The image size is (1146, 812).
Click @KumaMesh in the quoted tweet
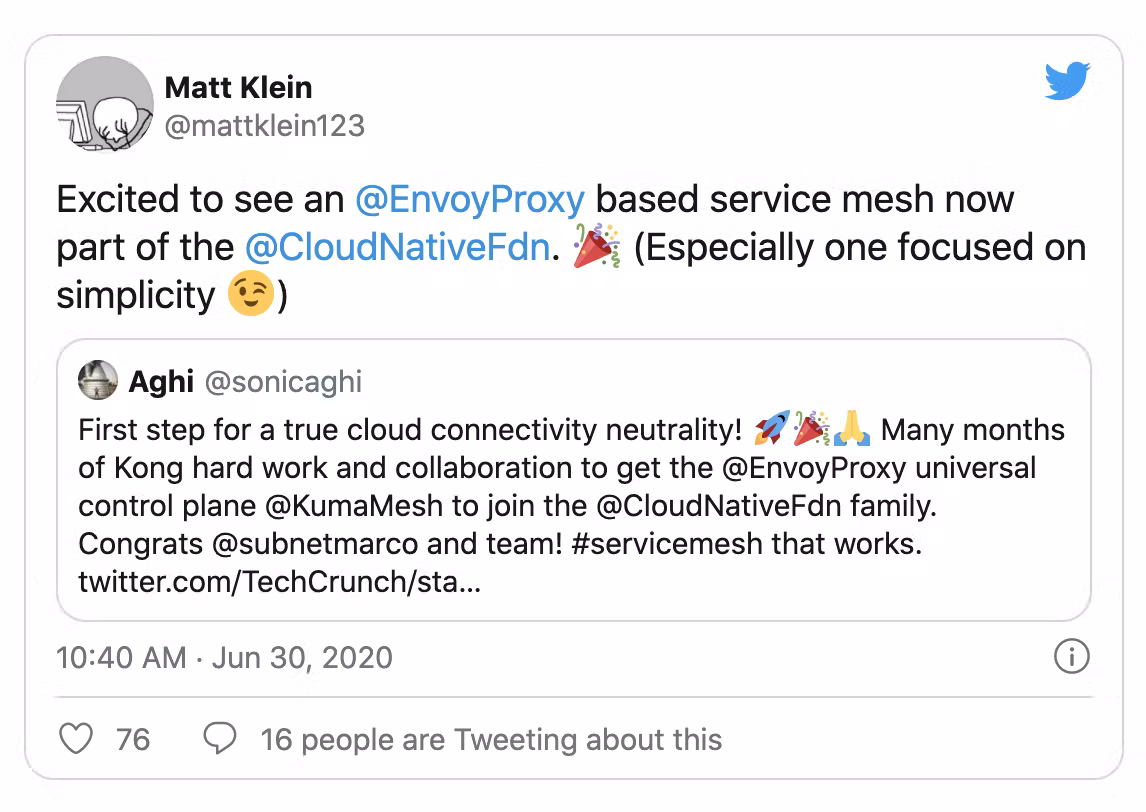coord(357,505)
